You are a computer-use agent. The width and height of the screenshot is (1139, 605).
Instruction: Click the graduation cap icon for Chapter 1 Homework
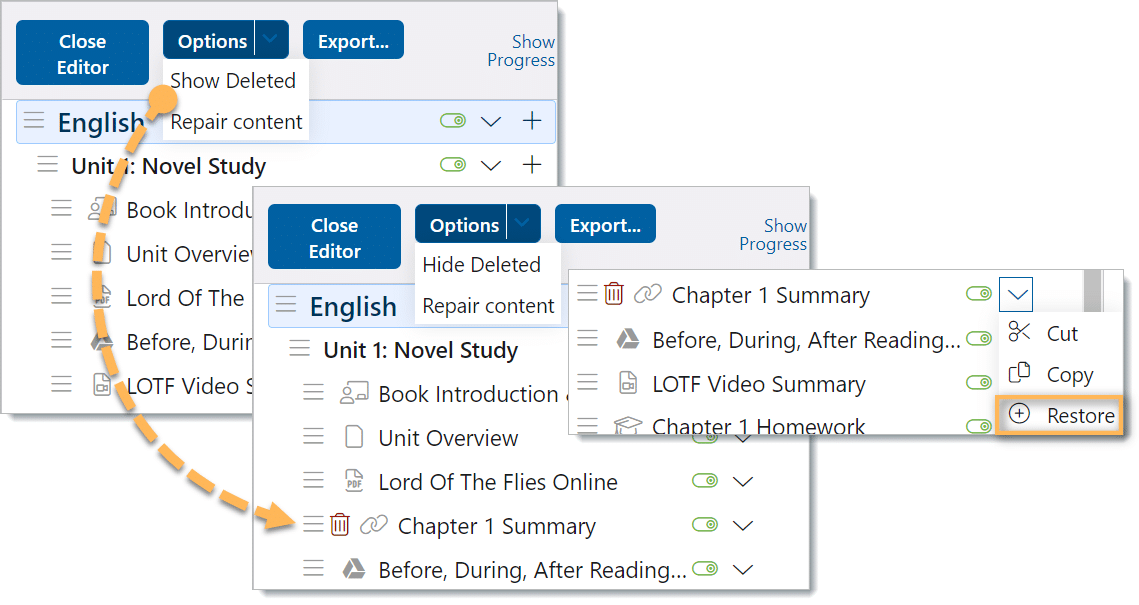coord(626,427)
